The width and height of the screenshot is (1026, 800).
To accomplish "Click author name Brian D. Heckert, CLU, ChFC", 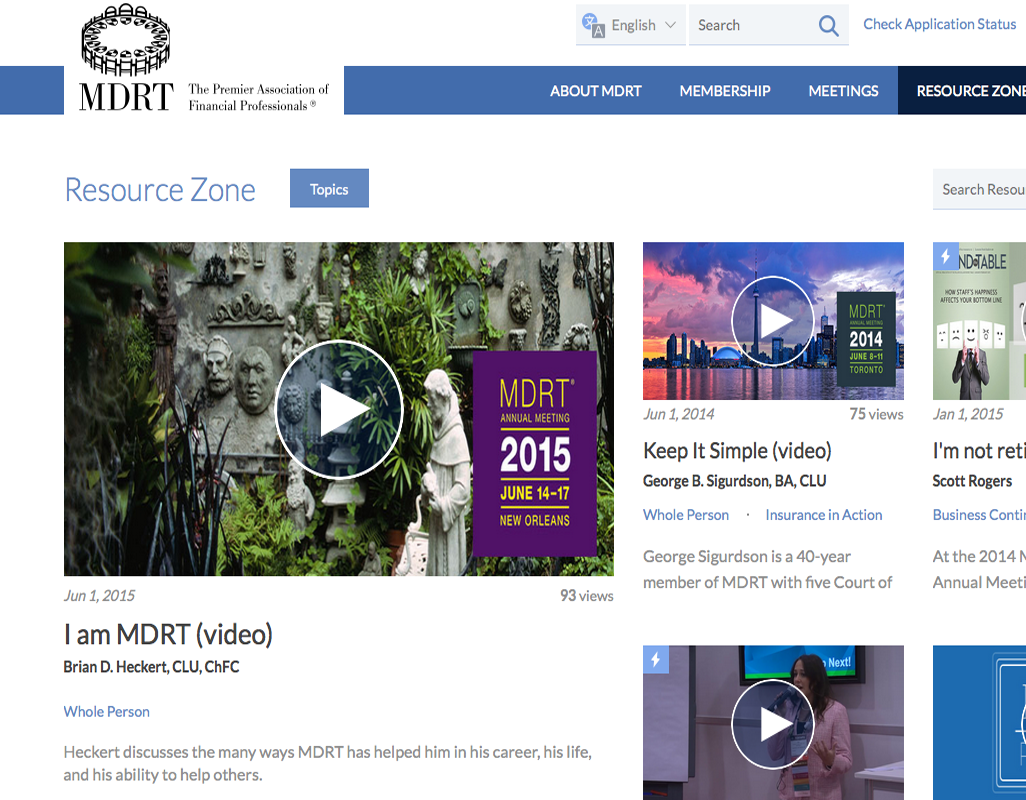I will click(151, 667).
